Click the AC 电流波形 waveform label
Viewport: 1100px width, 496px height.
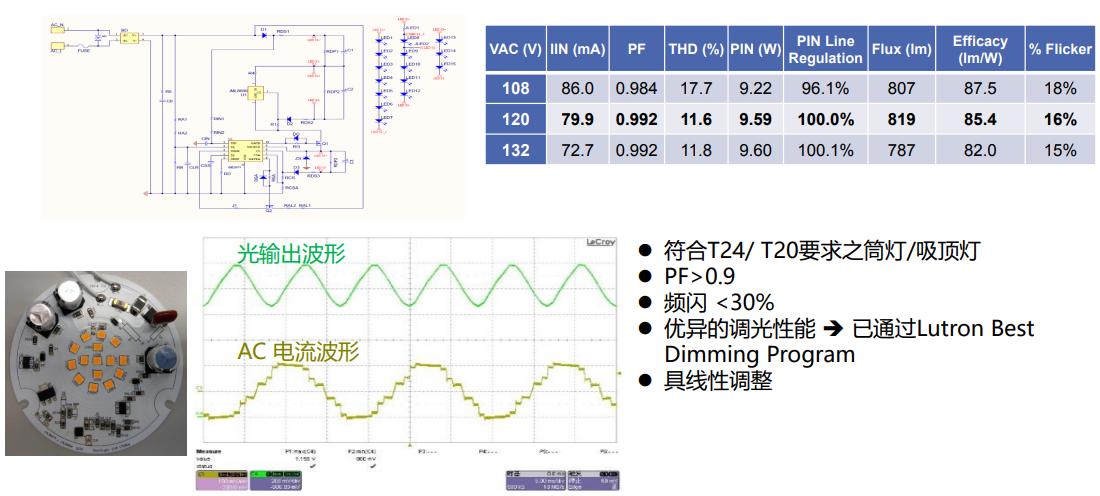point(298,352)
